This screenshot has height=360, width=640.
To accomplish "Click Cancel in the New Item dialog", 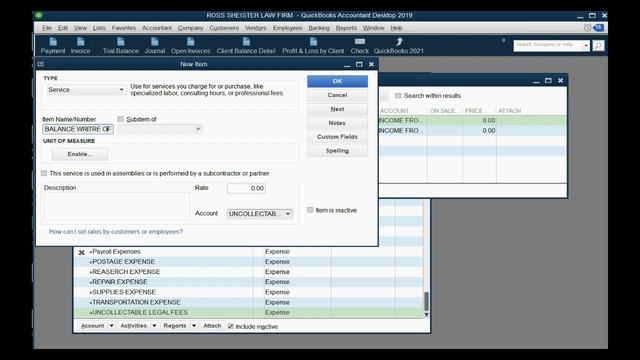I will coord(337,95).
